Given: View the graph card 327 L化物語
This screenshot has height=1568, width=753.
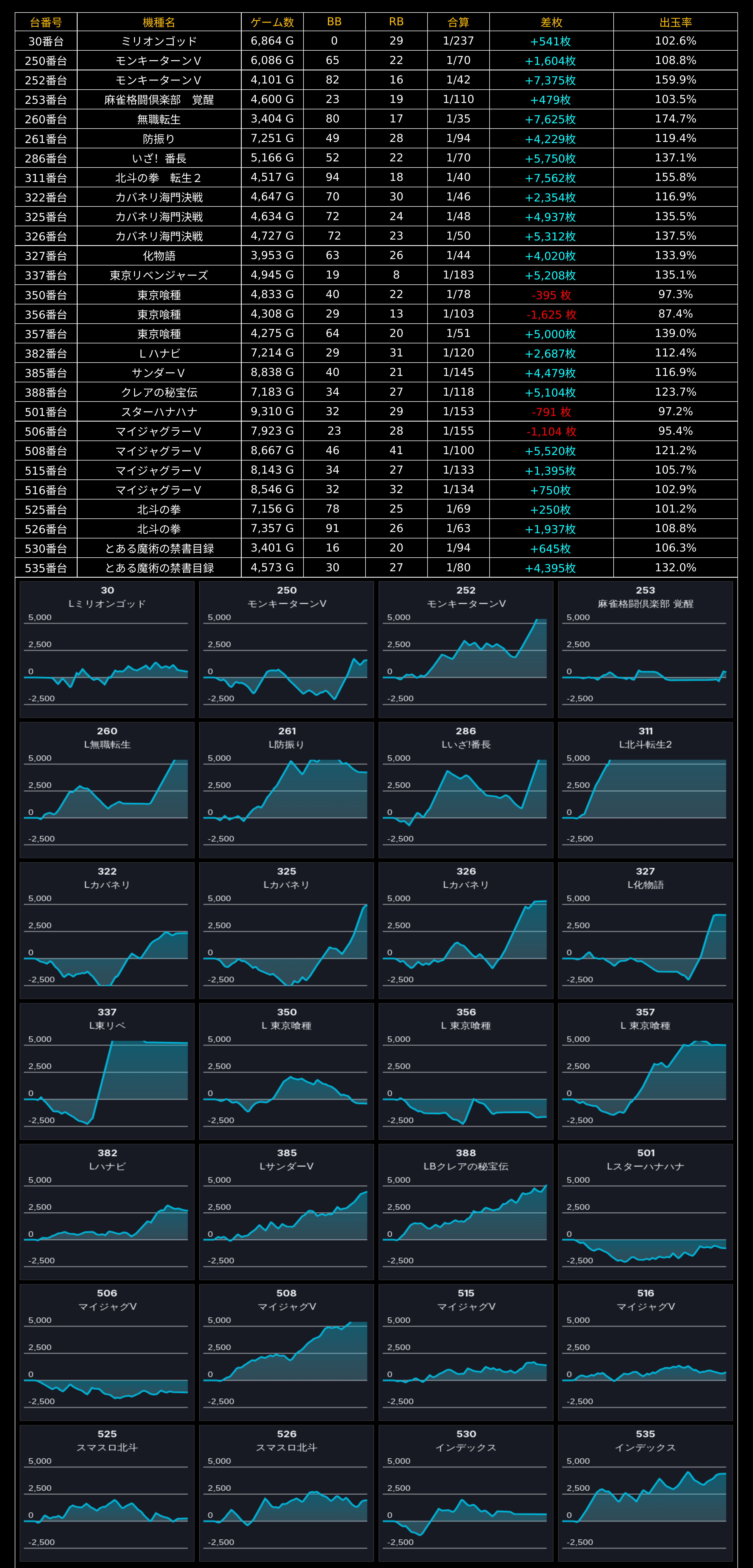Looking at the screenshot, I should click(x=645, y=931).
